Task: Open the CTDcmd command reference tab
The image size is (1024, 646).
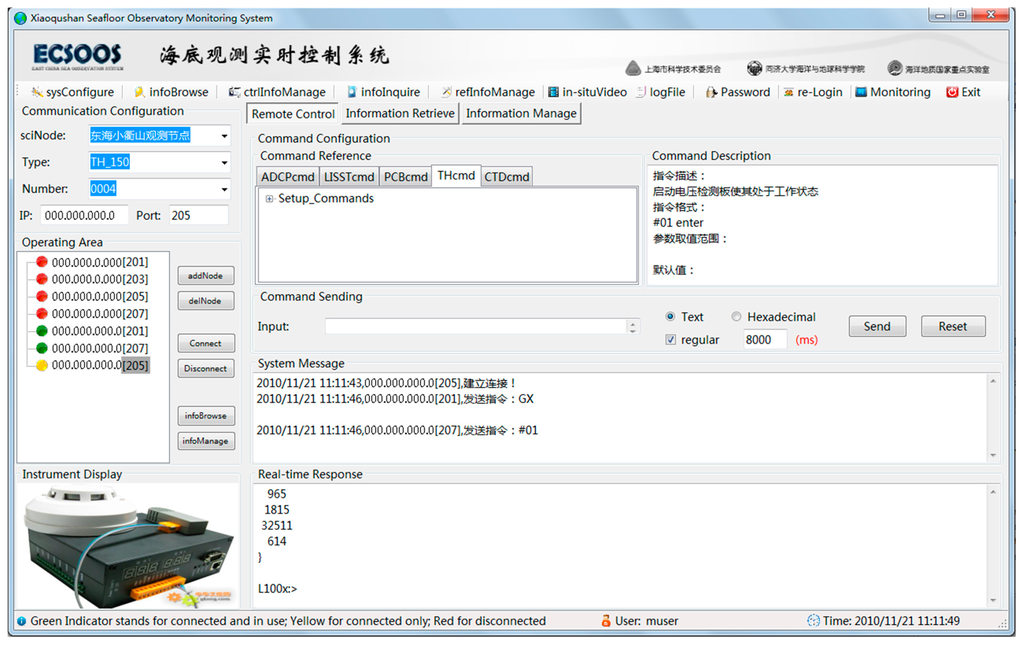Action: [x=506, y=175]
